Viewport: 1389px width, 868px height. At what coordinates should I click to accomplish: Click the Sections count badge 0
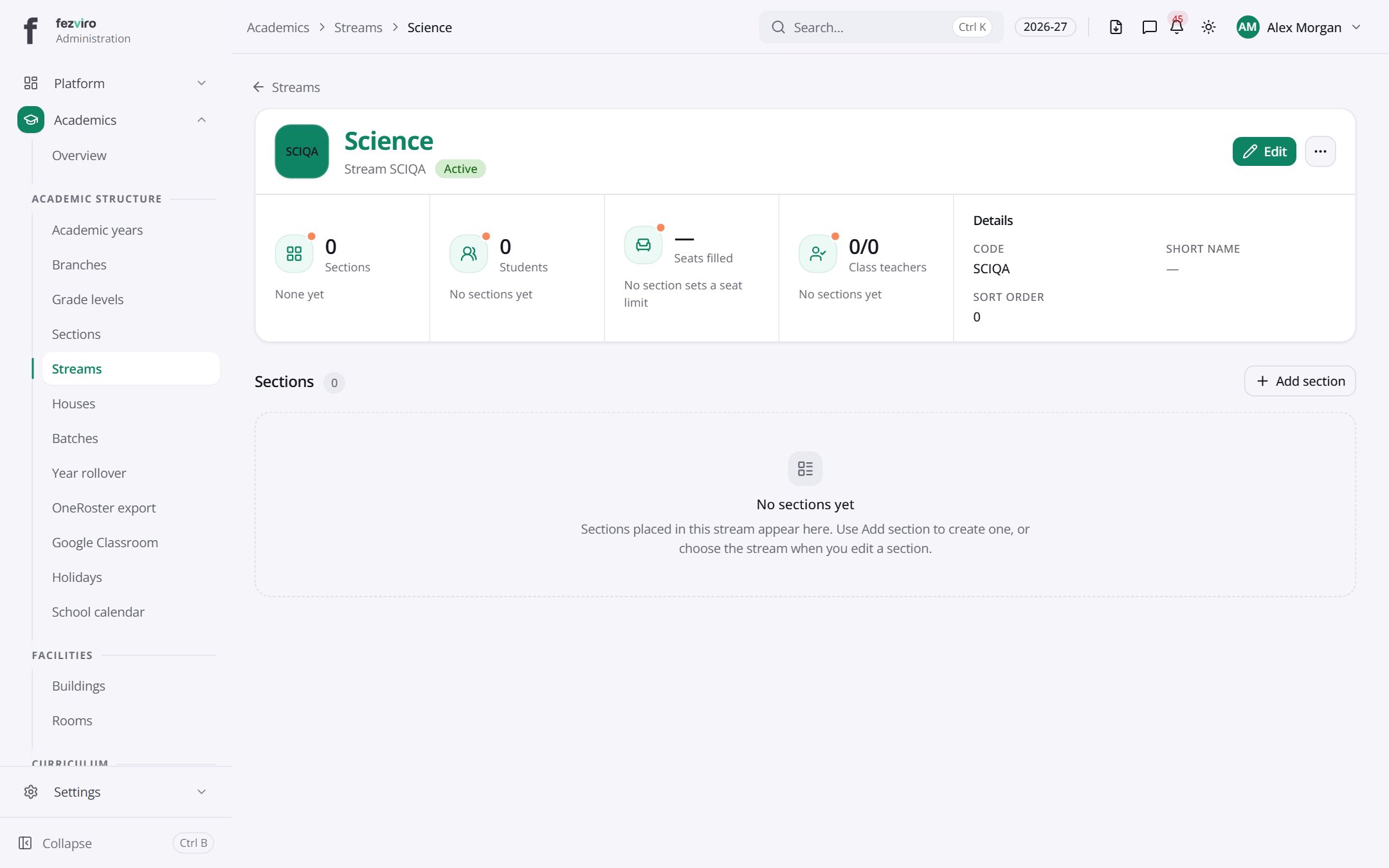click(x=334, y=383)
